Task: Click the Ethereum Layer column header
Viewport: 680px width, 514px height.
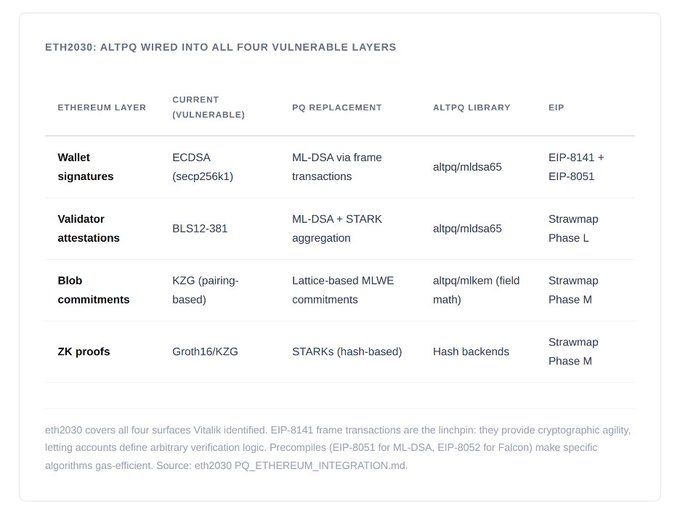Action: (102, 107)
